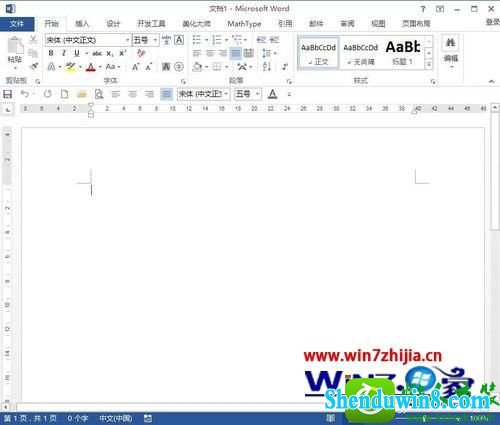Toggle Underline formatting
Screen dimensions: 500x425
pyautogui.click(x=77, y=53)
